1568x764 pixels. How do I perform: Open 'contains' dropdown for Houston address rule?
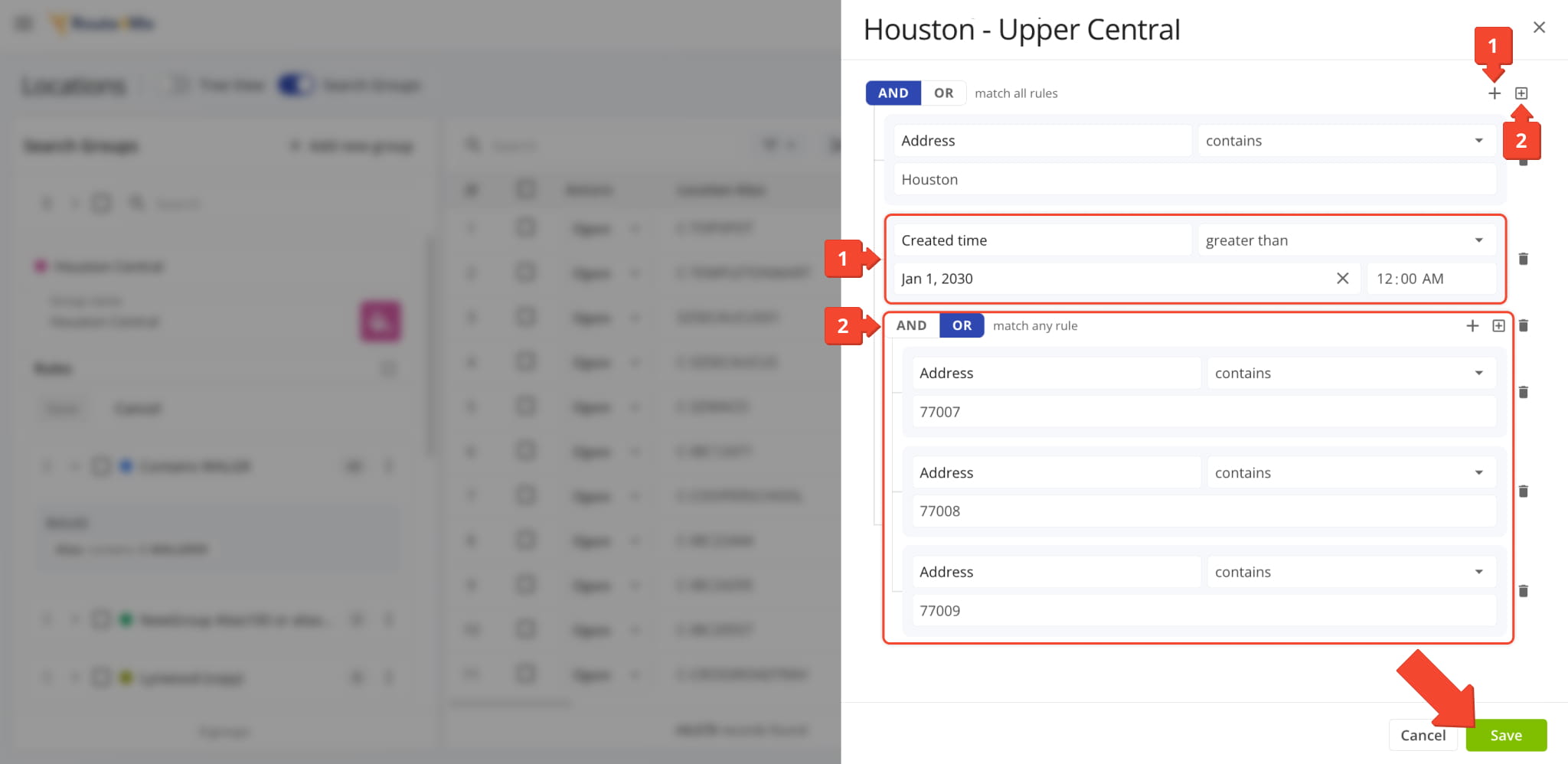coord(1347,141)
